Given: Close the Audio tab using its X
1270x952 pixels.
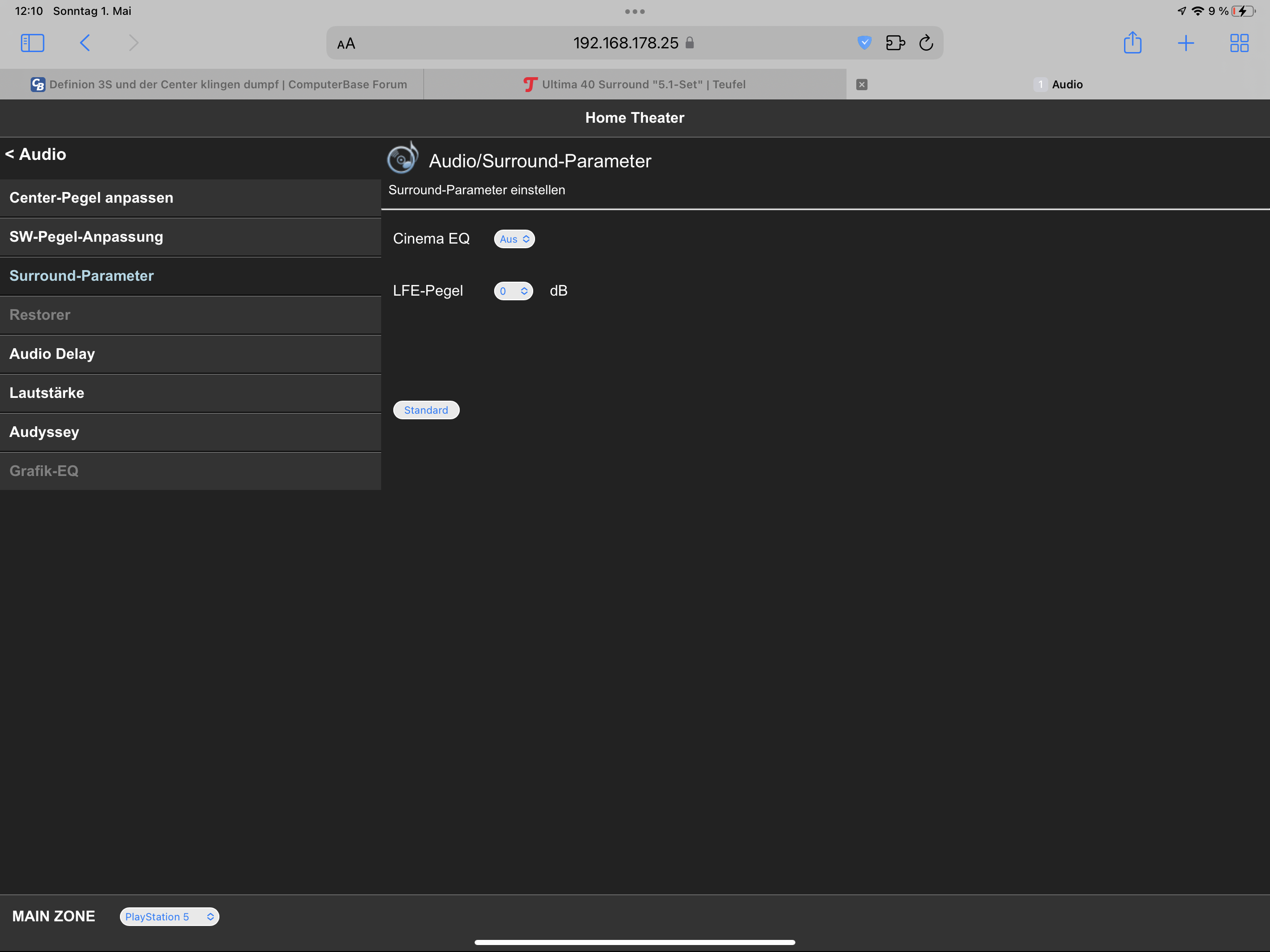Looking at the screenshot, I should pos(861,85).
